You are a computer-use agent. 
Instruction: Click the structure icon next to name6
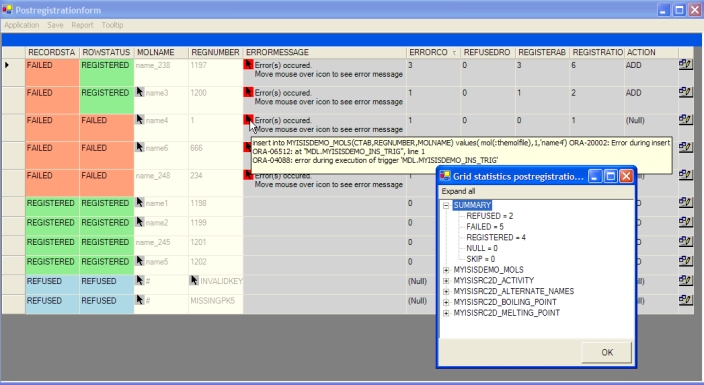[x=140, y=147]
